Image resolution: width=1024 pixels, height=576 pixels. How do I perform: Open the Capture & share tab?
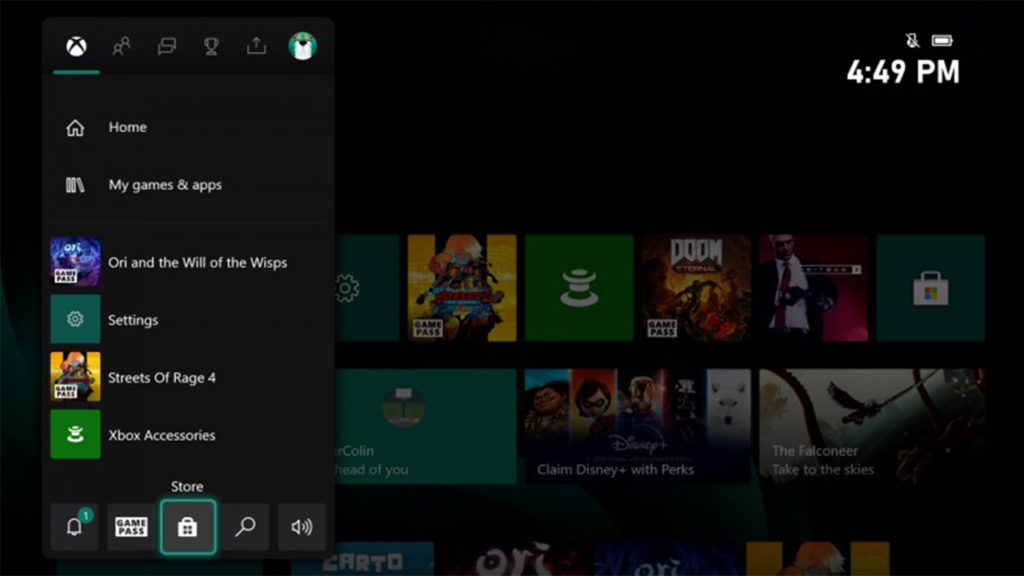point(256,46)
